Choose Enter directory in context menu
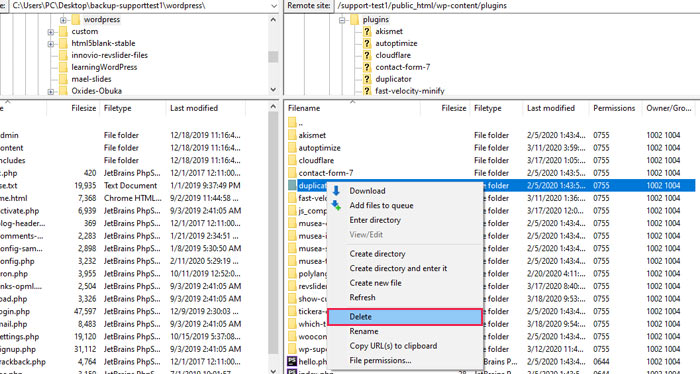This screenshot has width=700, height=374. pos(405,220)
